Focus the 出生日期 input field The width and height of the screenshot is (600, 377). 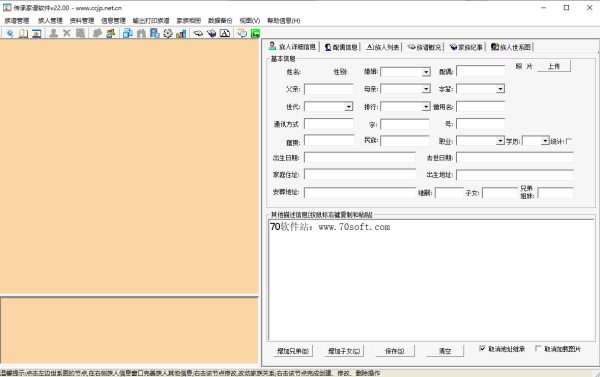(x=360, y=158)
